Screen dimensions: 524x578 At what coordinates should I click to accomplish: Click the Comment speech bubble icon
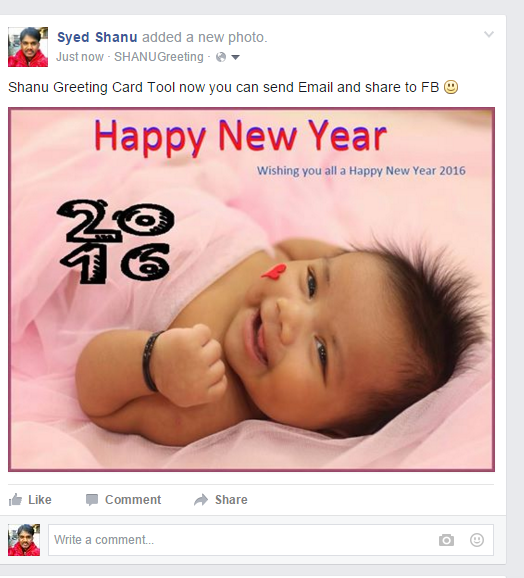tap(92, 500)
